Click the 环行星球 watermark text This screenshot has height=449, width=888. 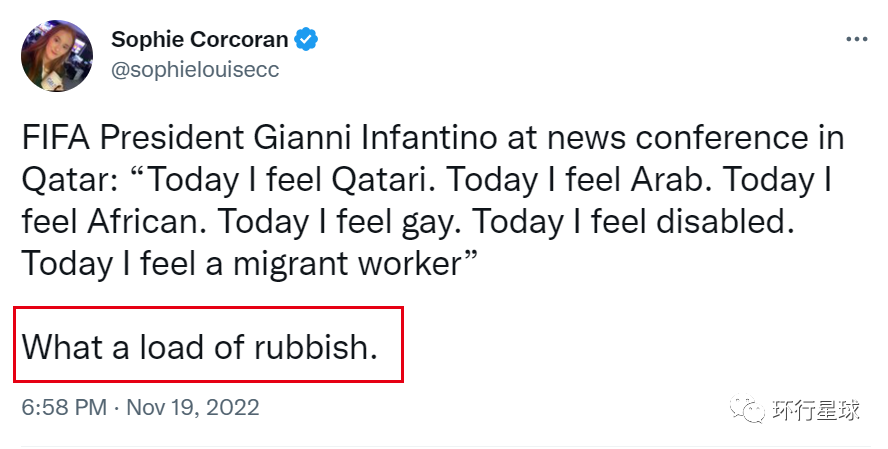816,410
